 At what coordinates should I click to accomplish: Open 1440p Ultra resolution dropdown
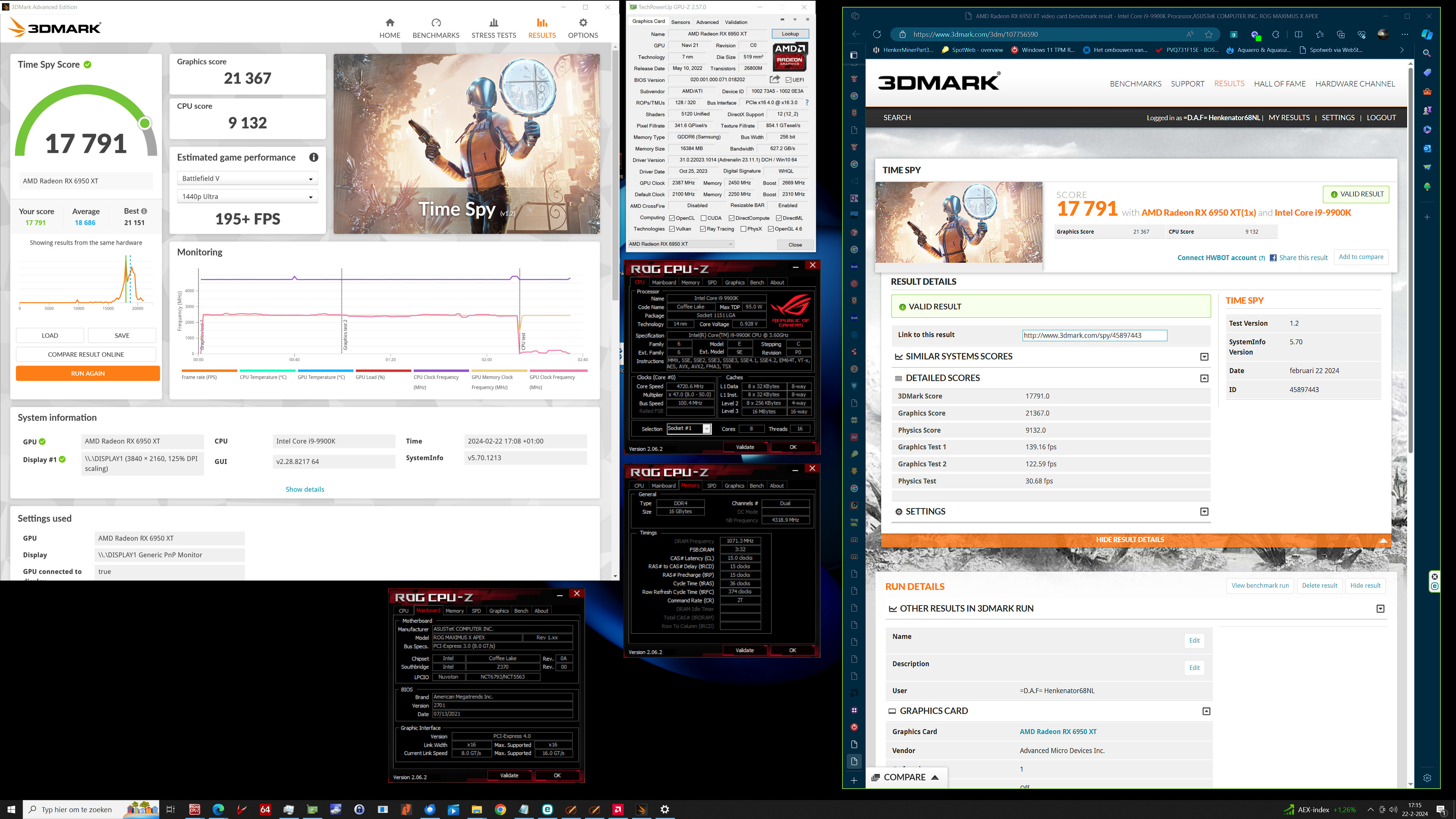click(248, 197)
